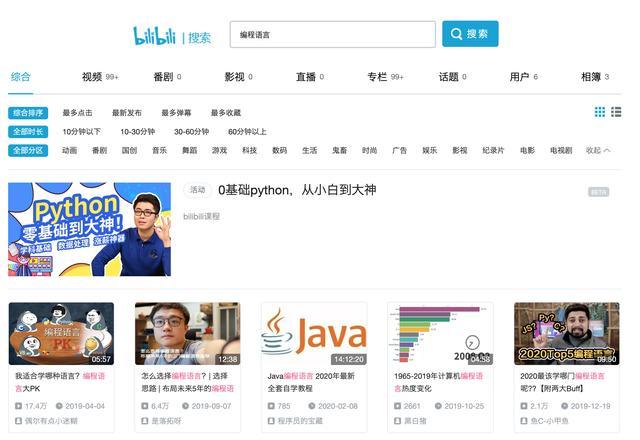This screenshot has height=440, width=640.
Task: Filter duration by 10-30分钟
Action: click(138, 132)
